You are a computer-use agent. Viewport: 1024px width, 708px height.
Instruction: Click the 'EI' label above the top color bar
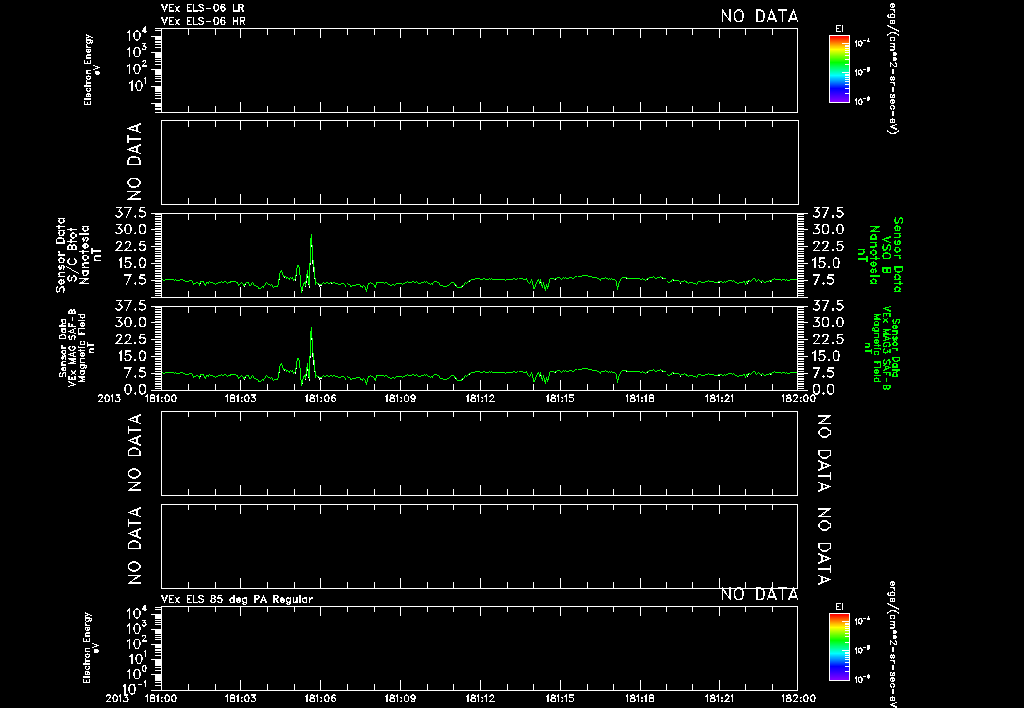coord(839,29)
